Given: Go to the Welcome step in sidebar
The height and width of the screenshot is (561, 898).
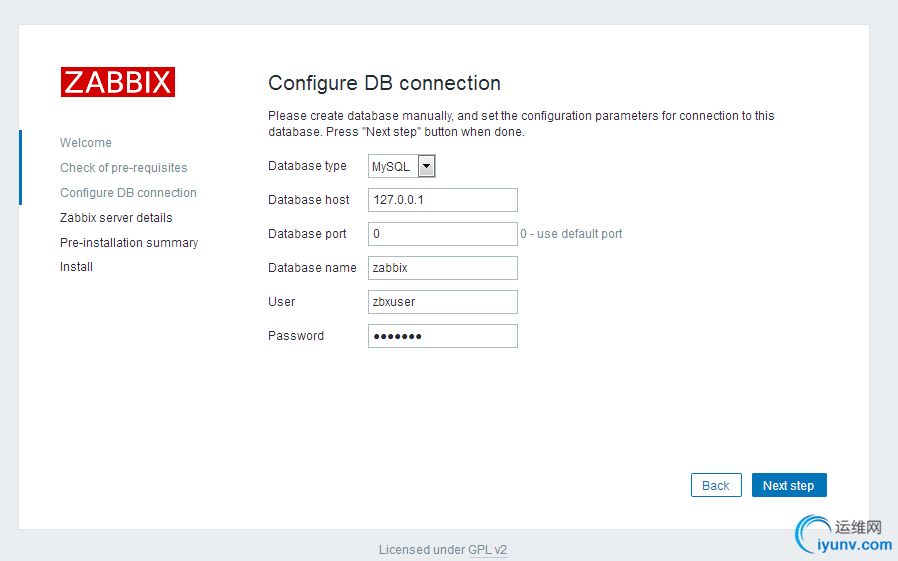Looking at the screenshot, I should pyautogui.click(x=86, y=143).
